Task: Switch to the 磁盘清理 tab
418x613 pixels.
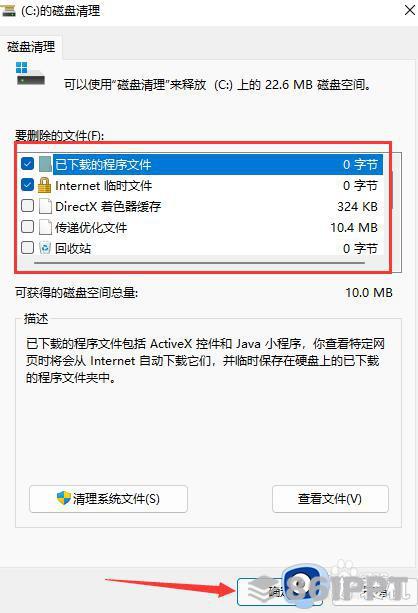Action: tap(31, 47)
